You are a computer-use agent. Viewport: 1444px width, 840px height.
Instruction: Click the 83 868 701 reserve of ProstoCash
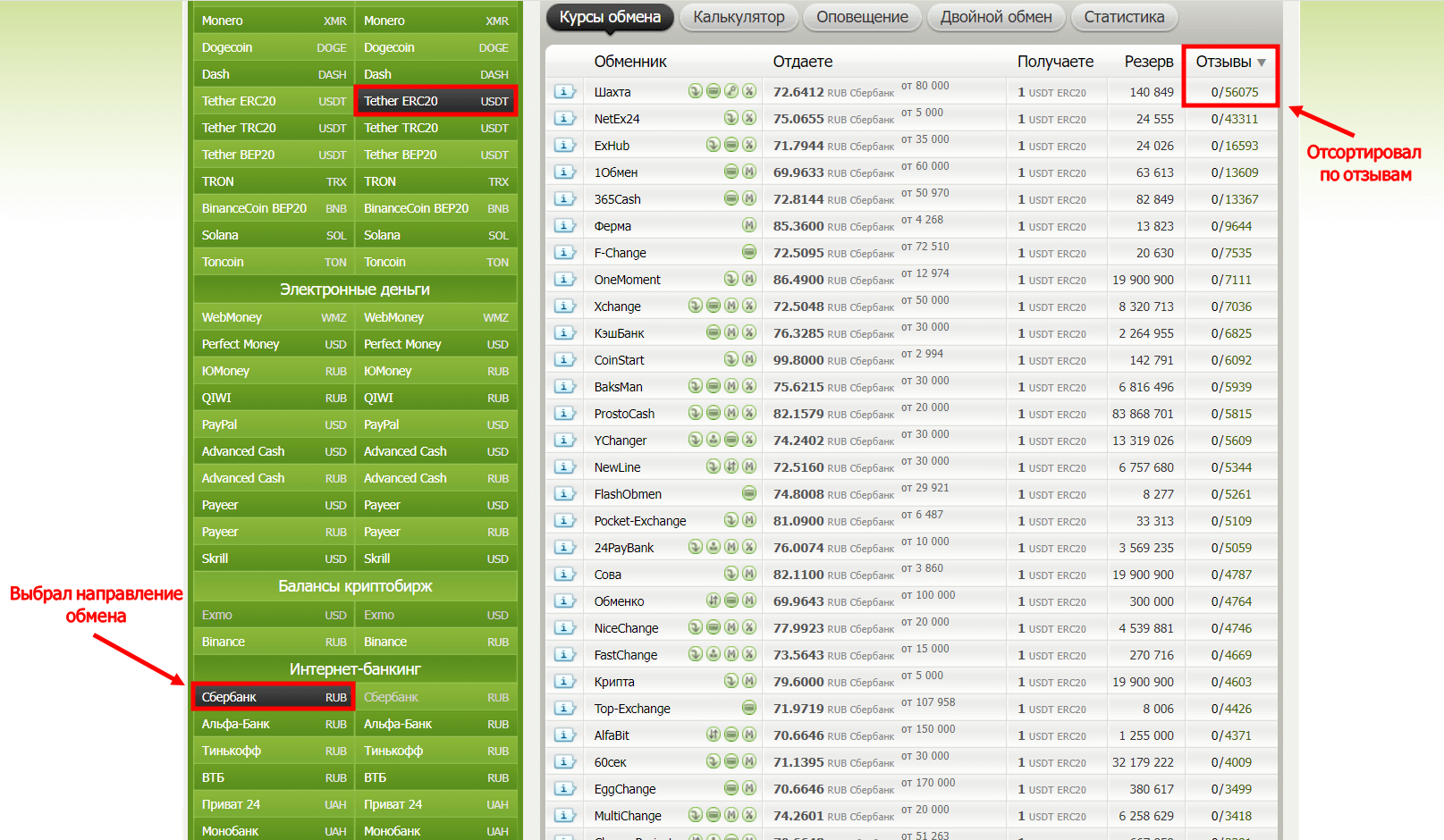(1143, 414)
